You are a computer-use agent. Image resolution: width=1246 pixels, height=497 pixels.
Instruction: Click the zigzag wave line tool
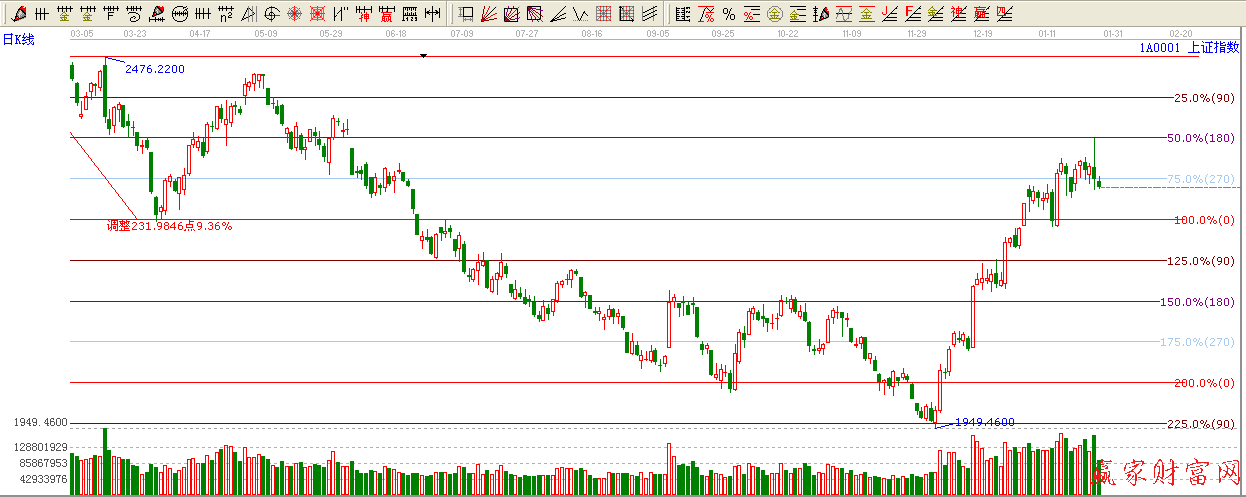(580, 14)
